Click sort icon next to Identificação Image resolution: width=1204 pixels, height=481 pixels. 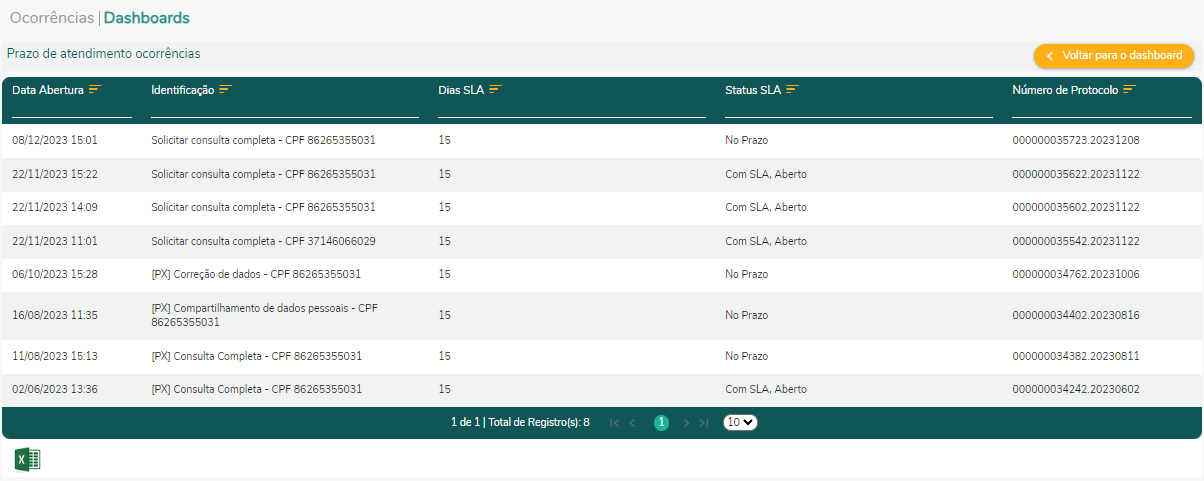click(x=225, y=90)
